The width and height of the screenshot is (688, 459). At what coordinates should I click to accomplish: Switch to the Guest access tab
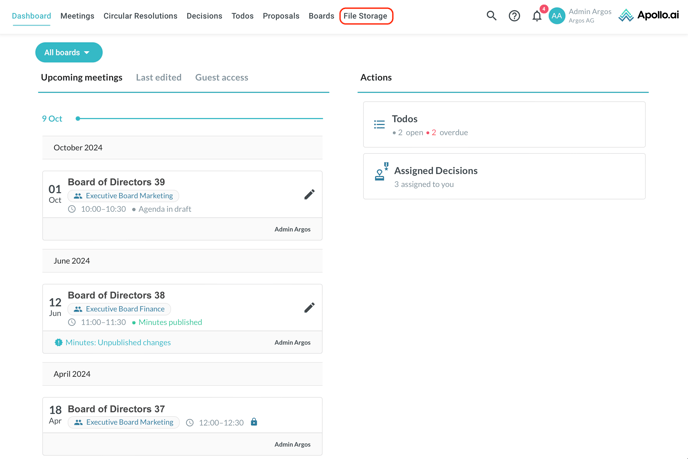point(221,77)
